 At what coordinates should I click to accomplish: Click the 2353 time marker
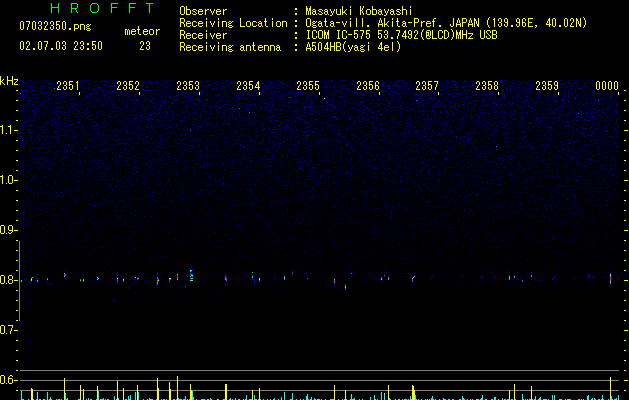(188, 86)
